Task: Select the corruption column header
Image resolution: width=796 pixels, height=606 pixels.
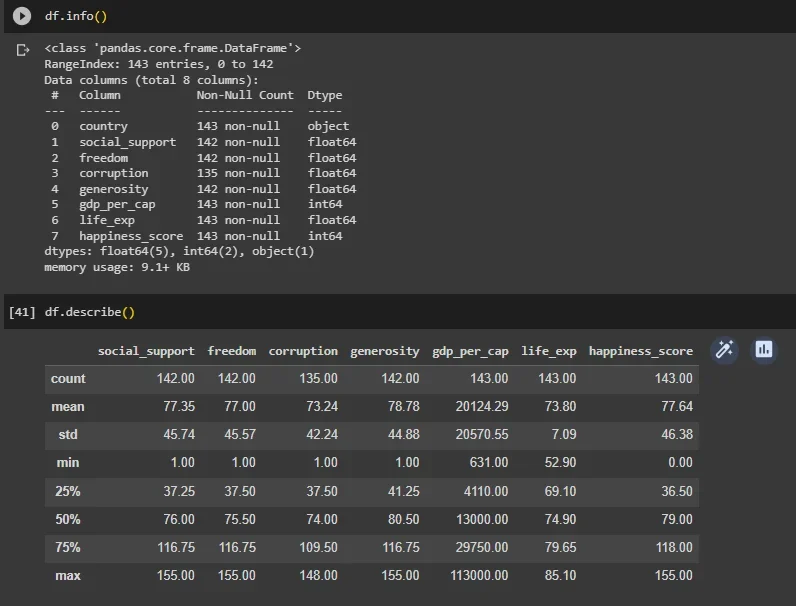Action: click(x=303, y=351)
